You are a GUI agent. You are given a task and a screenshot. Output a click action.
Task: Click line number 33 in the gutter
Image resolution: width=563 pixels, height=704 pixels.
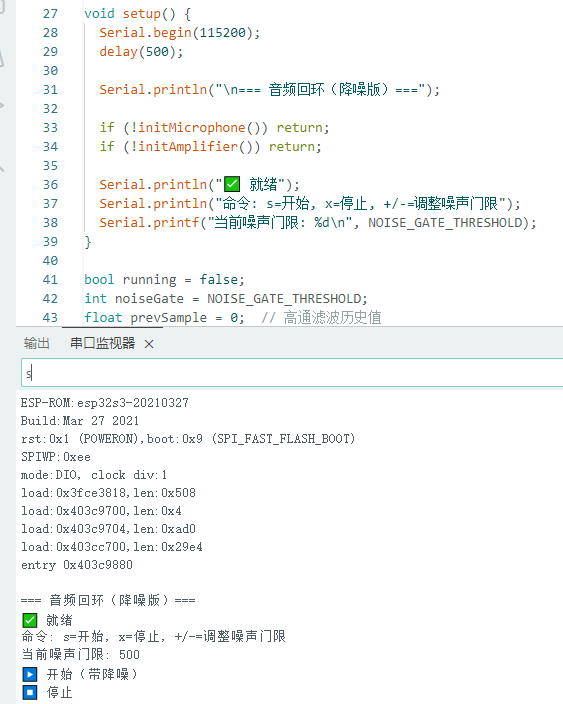(x=50, y=128)
